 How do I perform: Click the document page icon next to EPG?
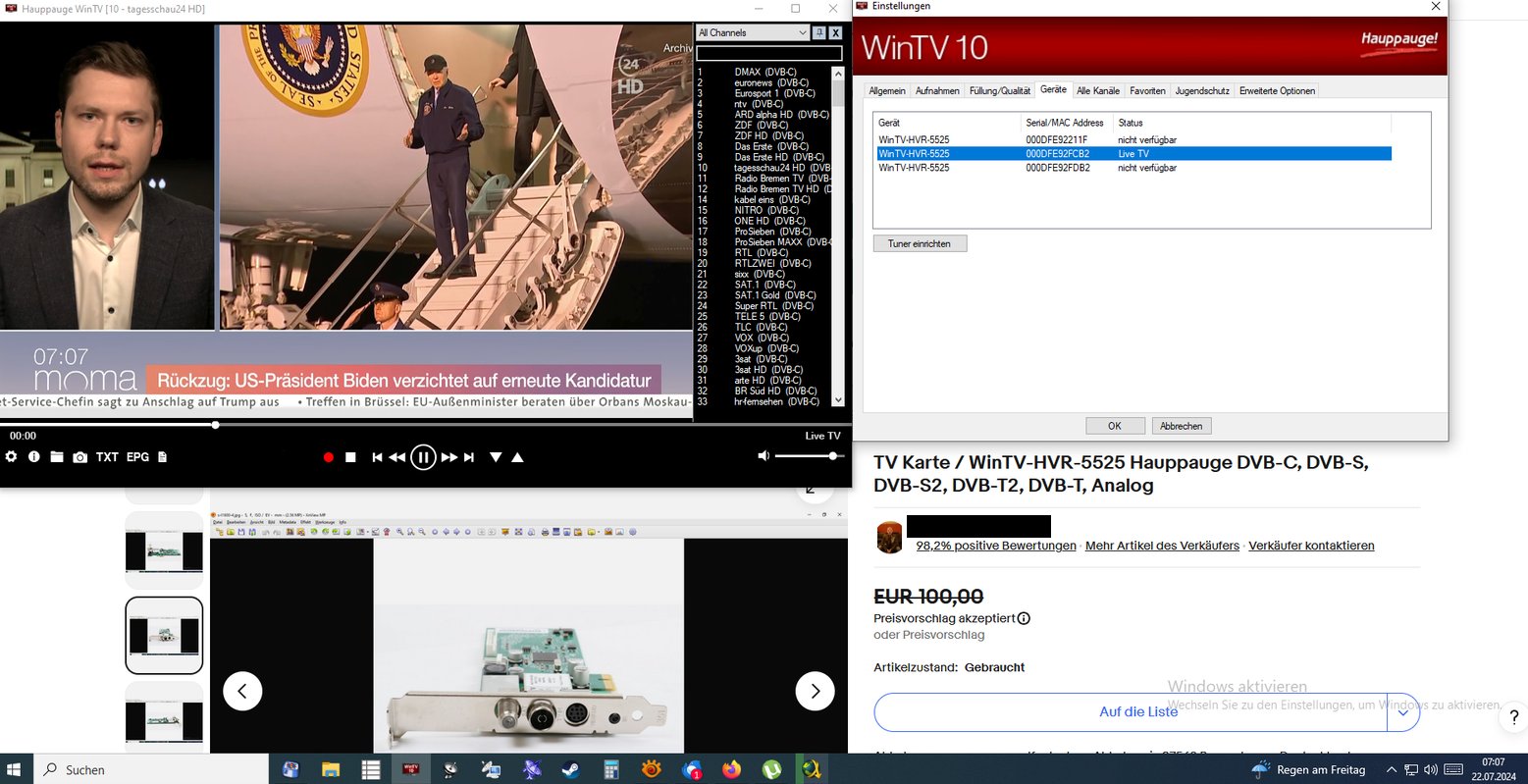point(162,457)
